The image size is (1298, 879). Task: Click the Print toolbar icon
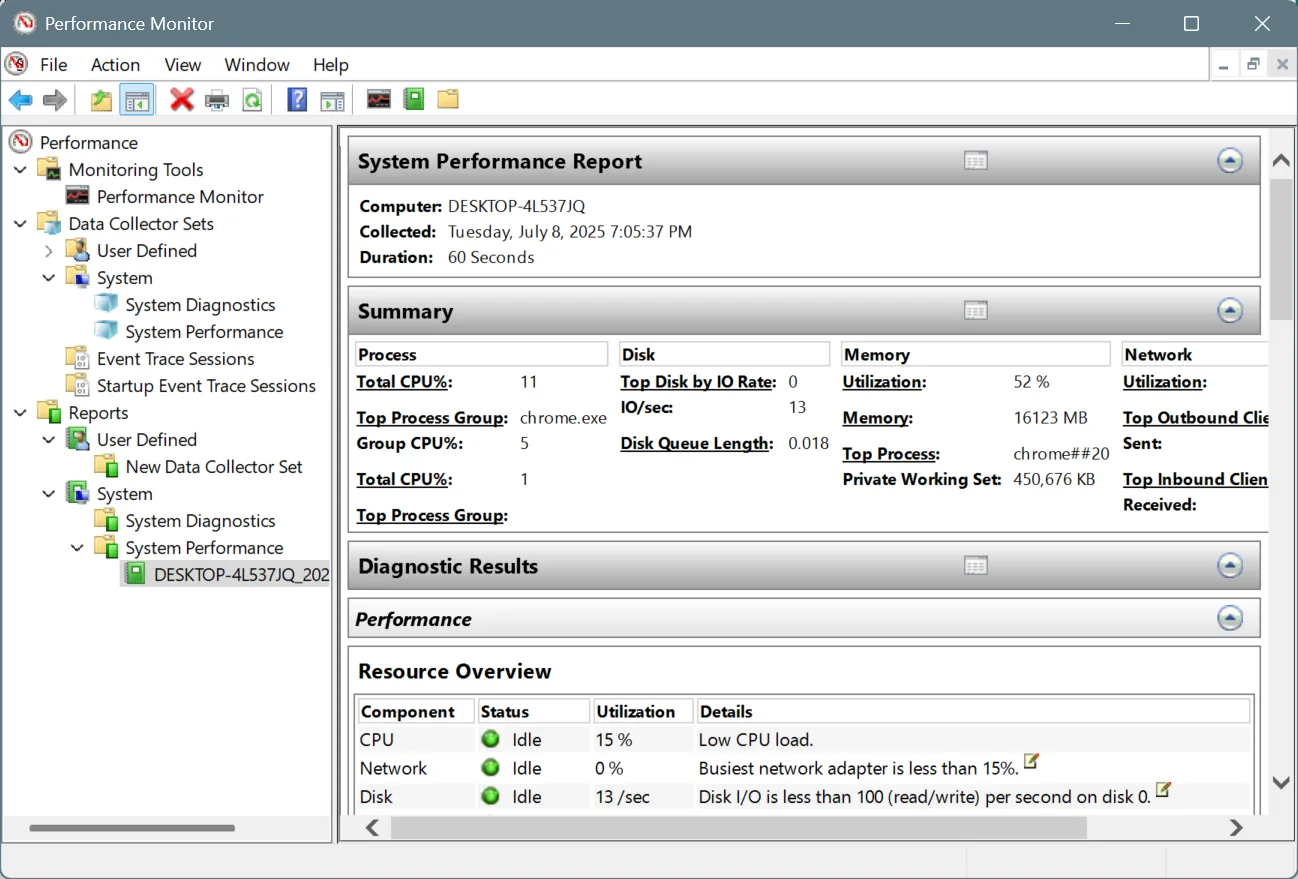[217, 99]
